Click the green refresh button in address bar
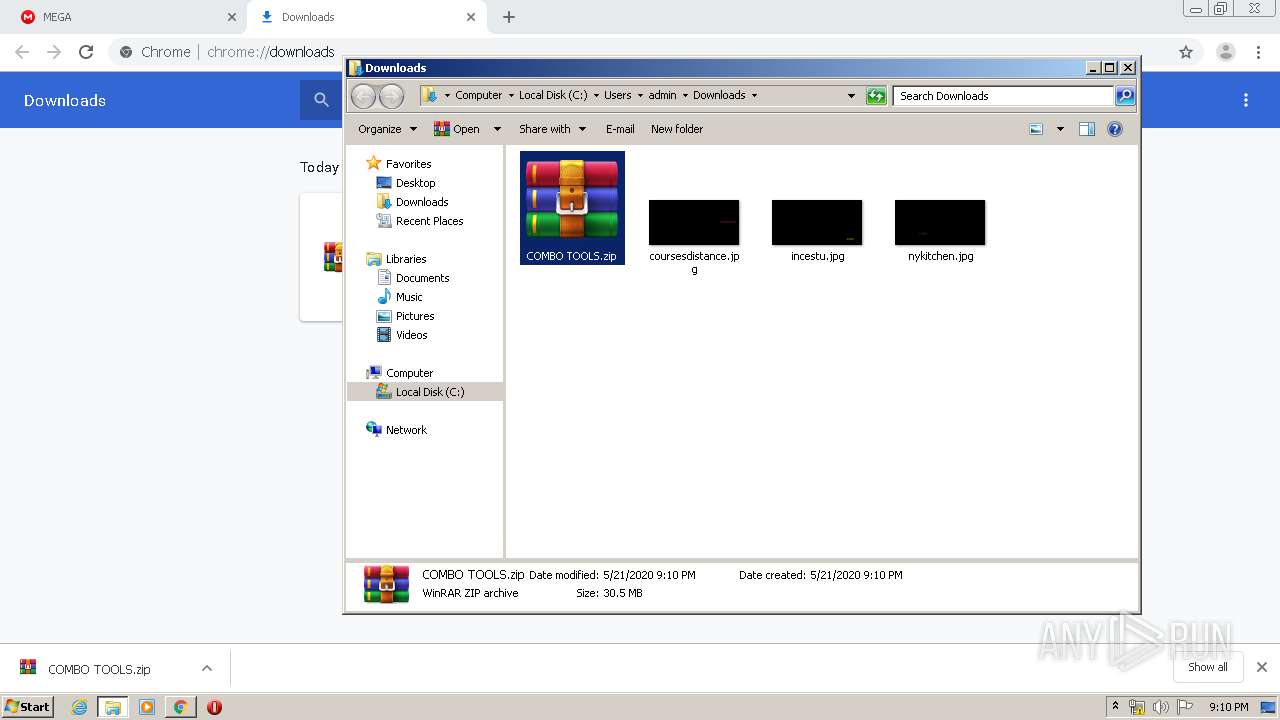 click(x=876, y=96)
